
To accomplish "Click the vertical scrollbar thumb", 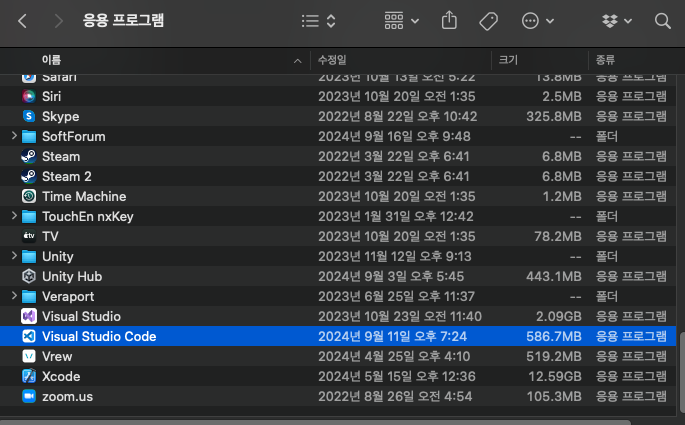I will pyautogui.click(x=681, y=373).
